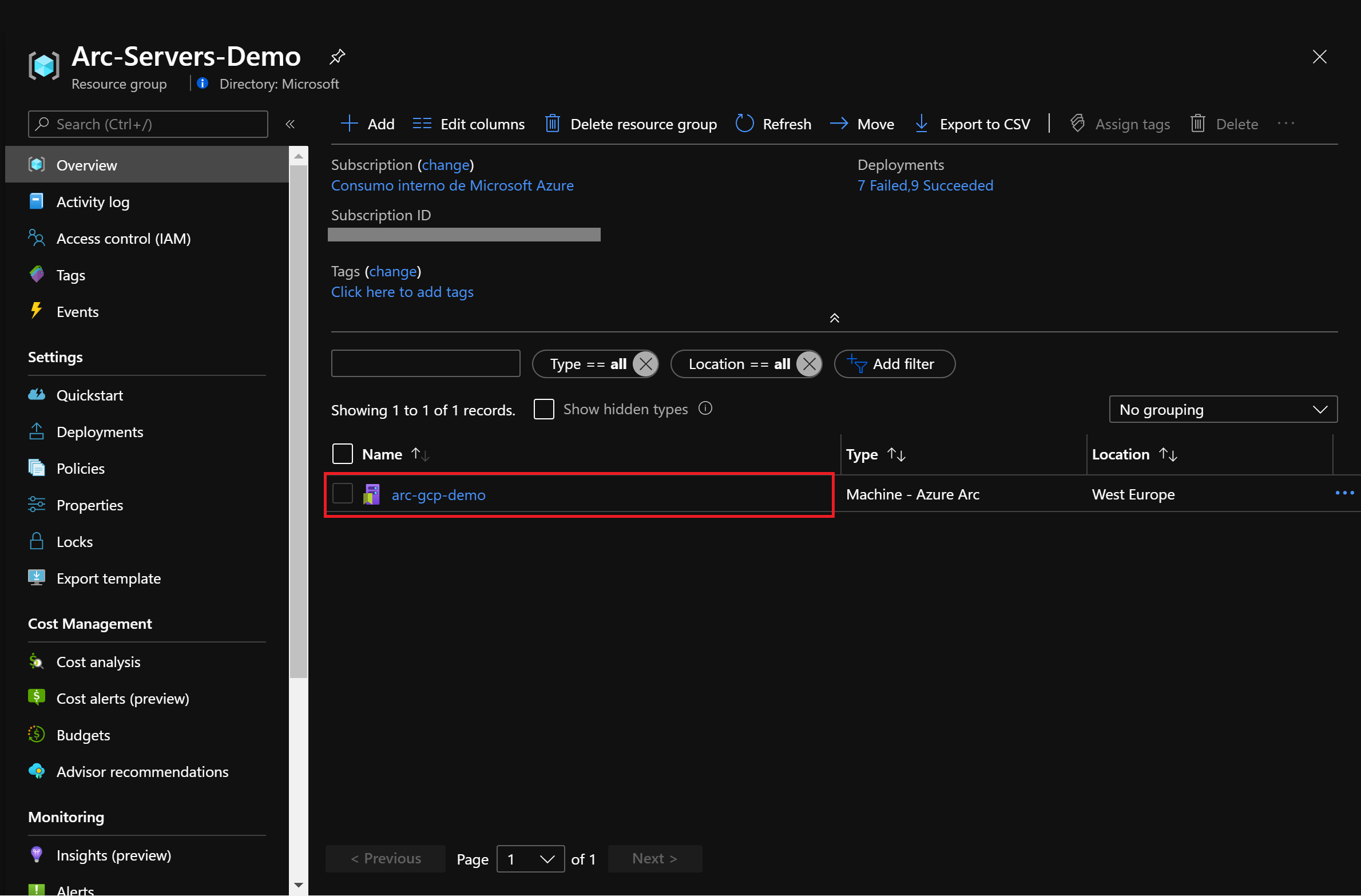Open the Type == all filter
Viewport: 1361px width, 896px height.
588,364
